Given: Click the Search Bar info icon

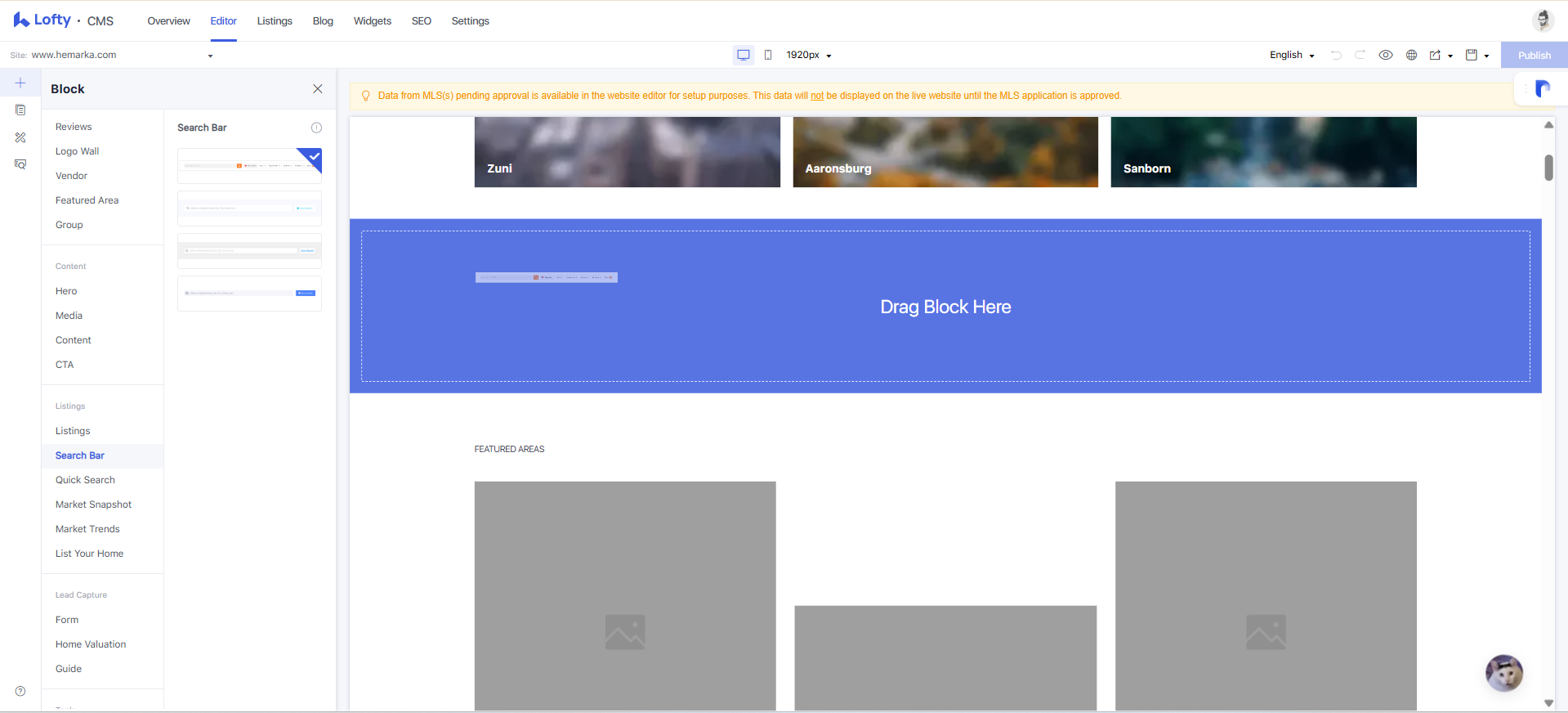Looking at the screenshot, I should (x=316, y=128).
